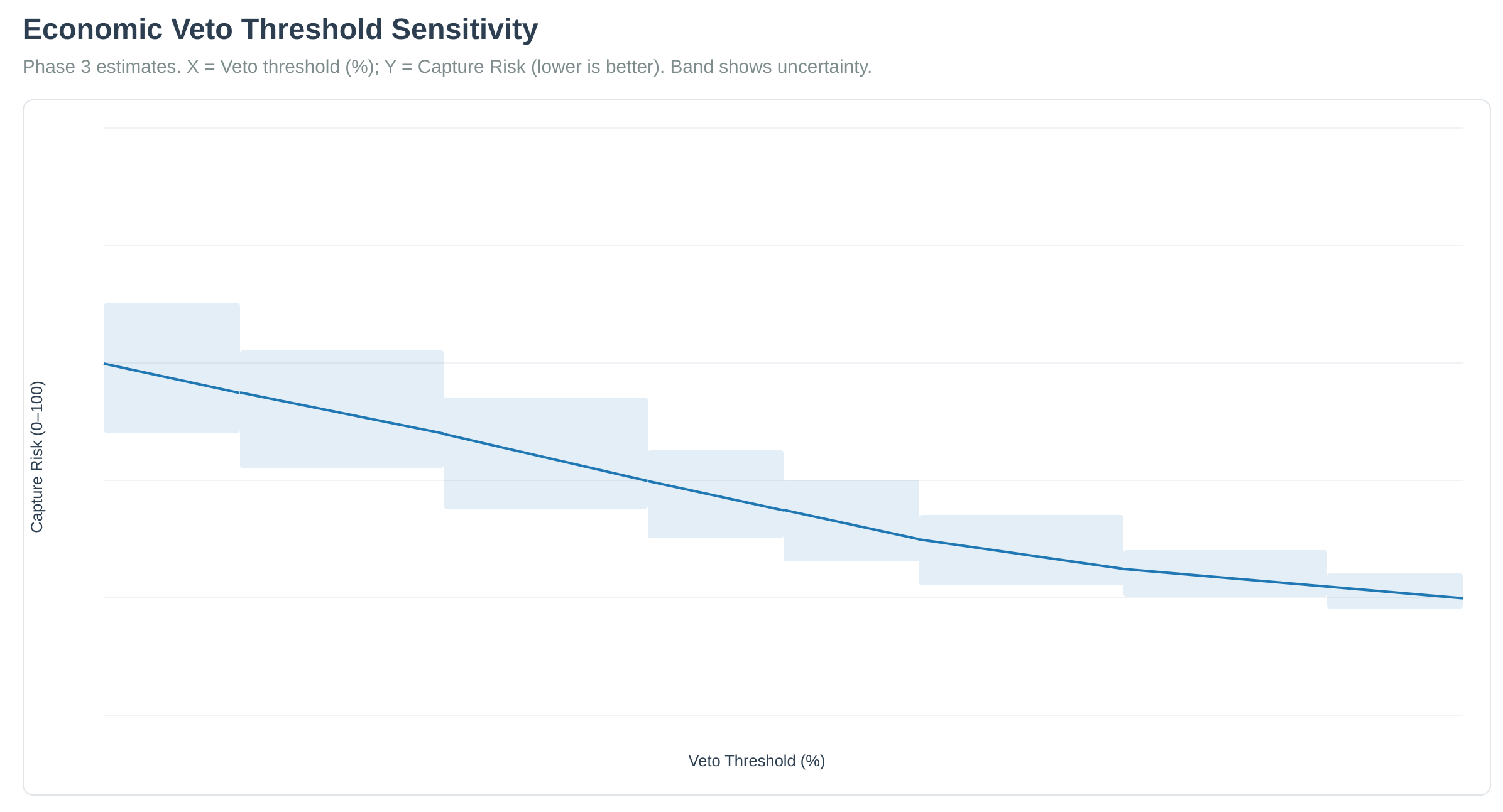Screen dimensions: 1503x812
Task: Click the word "Sensitivity" in the title
Action: pyautogui.click(x=464, y=30)
